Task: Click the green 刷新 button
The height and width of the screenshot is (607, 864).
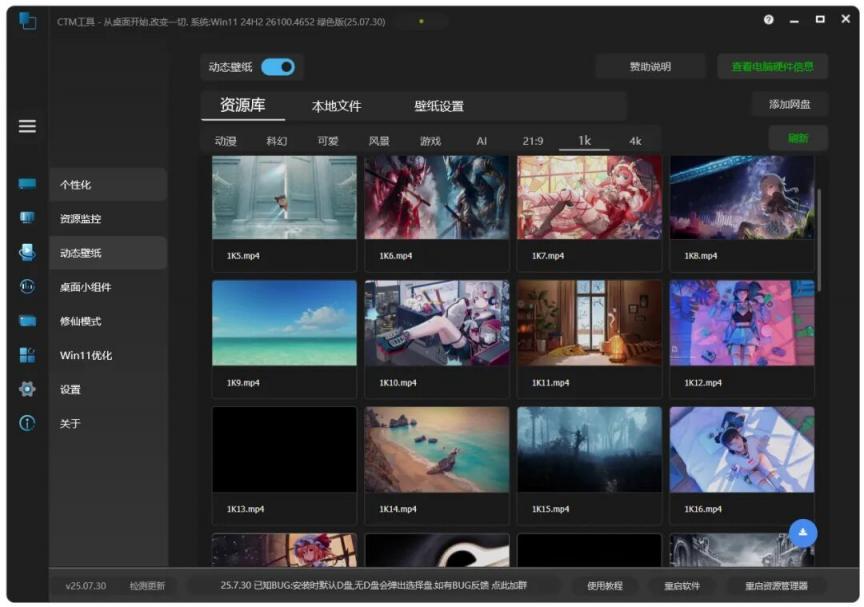Action: pyautogui.click(x=798, y=138)
